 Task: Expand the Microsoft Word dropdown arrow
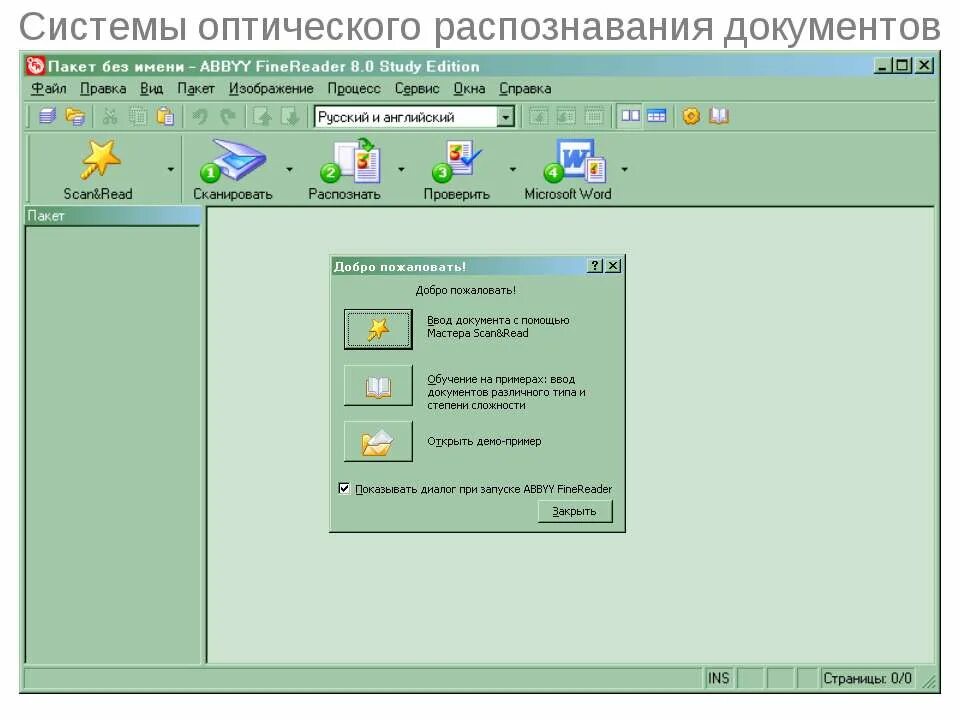(624, 170)
